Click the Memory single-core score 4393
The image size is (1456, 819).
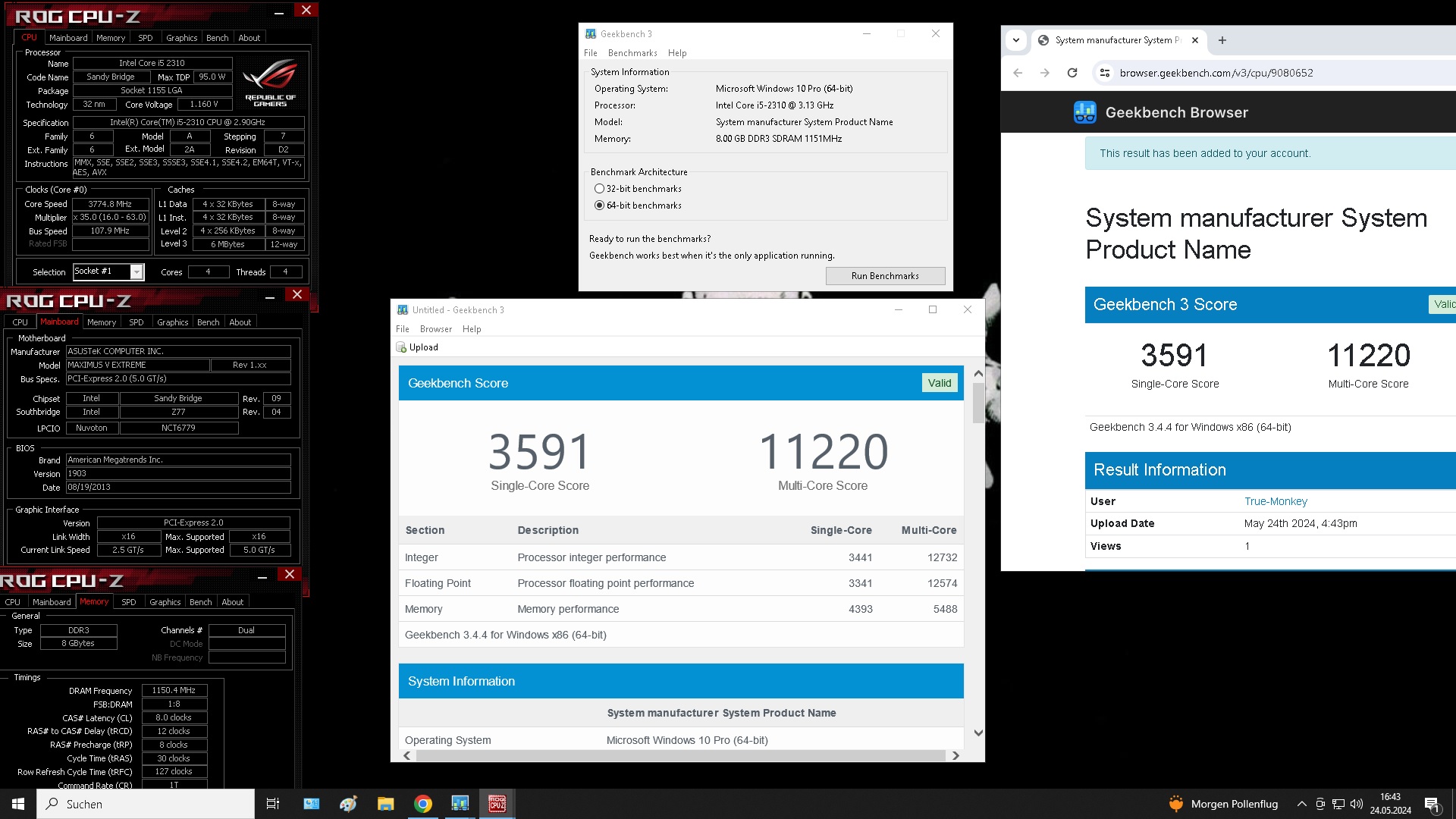tap(860, 609)
